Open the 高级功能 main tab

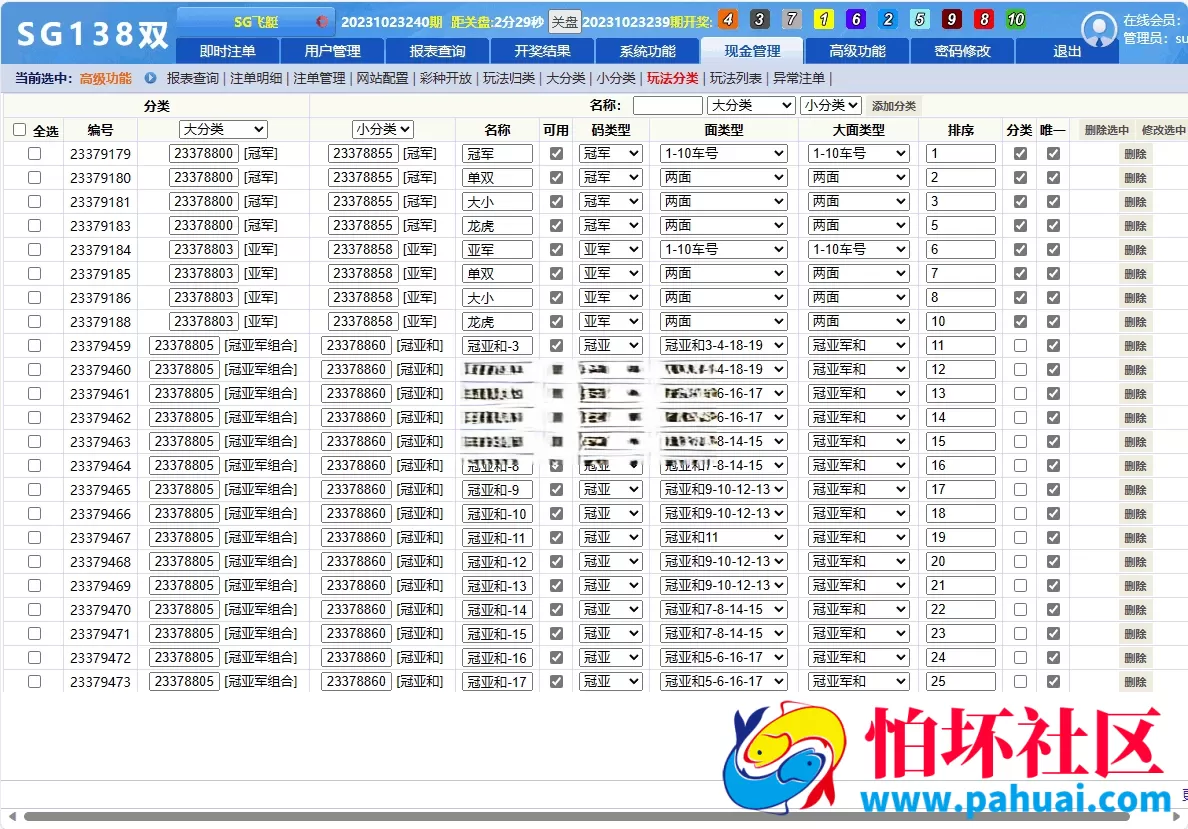[857, 51]
